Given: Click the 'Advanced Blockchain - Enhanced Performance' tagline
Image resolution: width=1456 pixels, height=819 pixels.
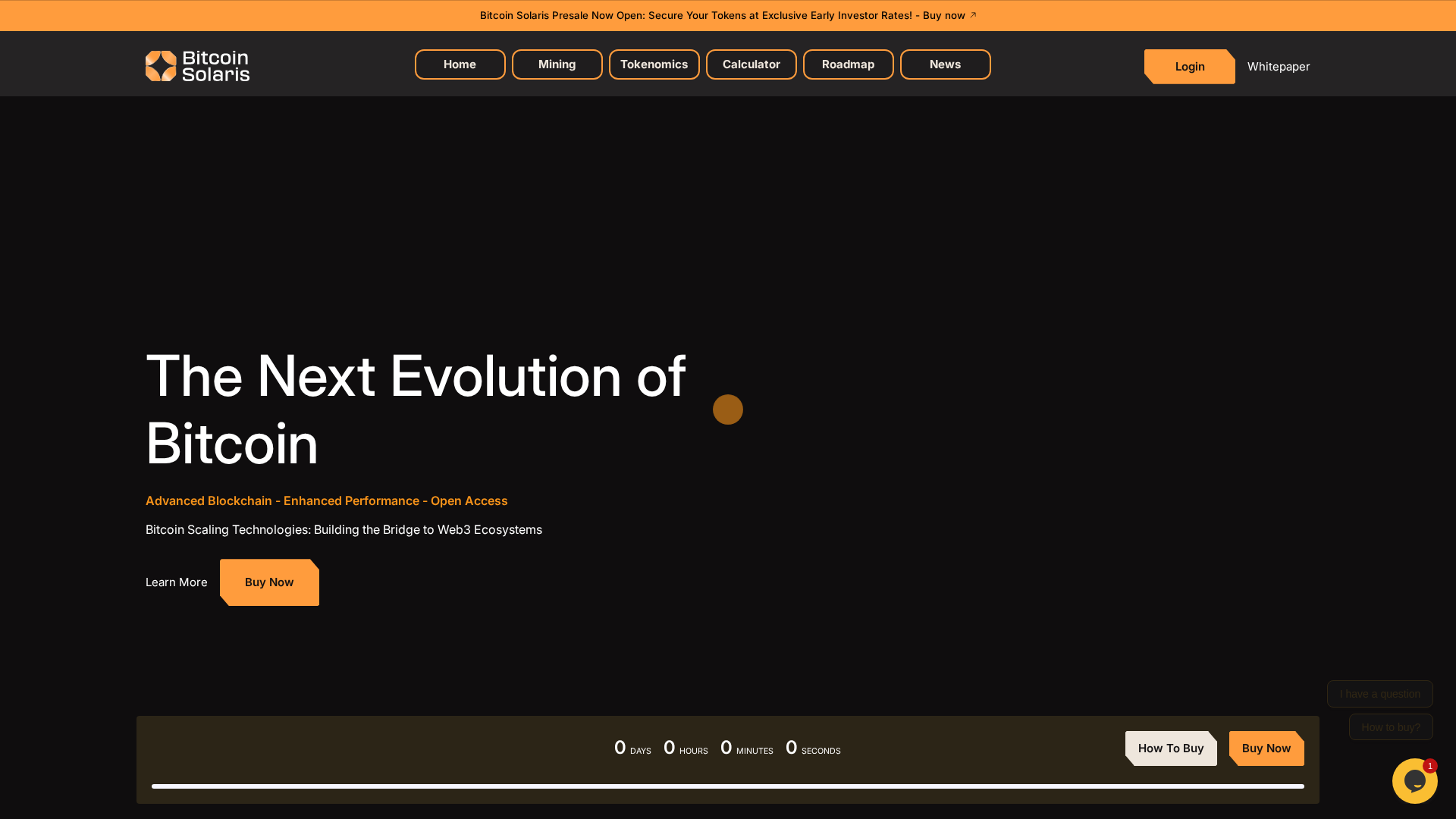Looking at the screenshot, I should point(327,500).
